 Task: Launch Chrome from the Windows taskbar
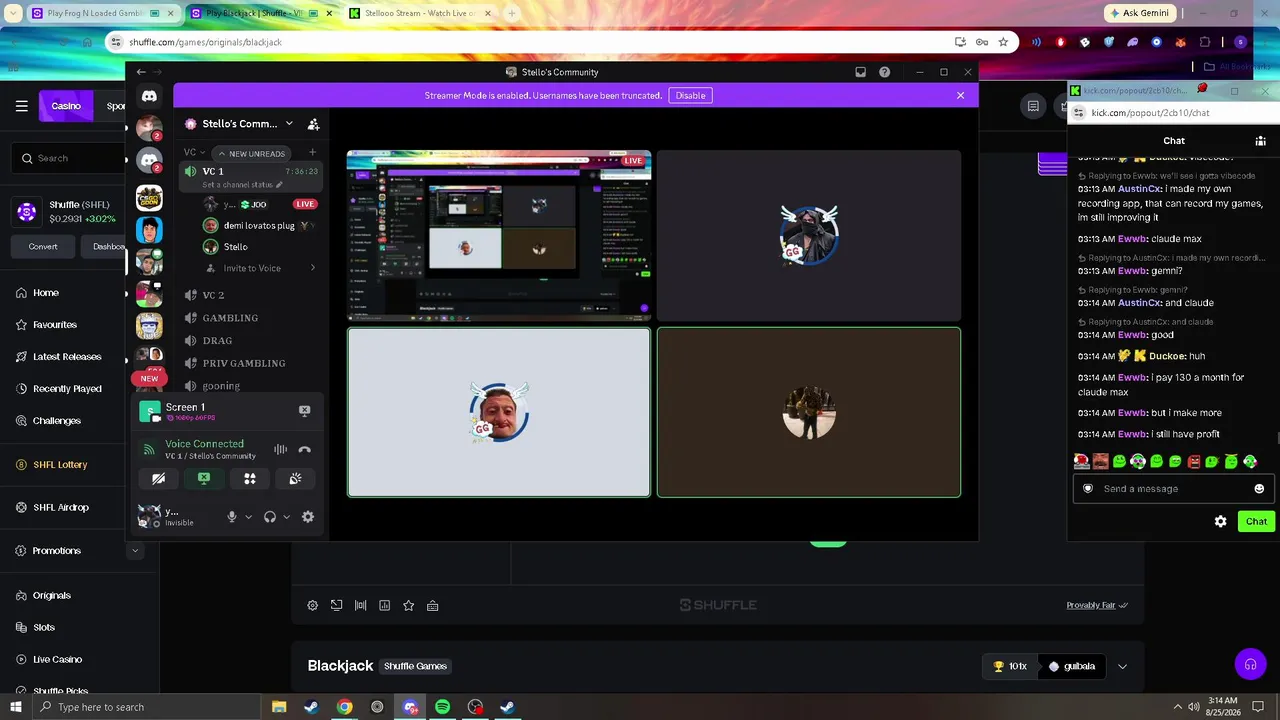[344, 707]
